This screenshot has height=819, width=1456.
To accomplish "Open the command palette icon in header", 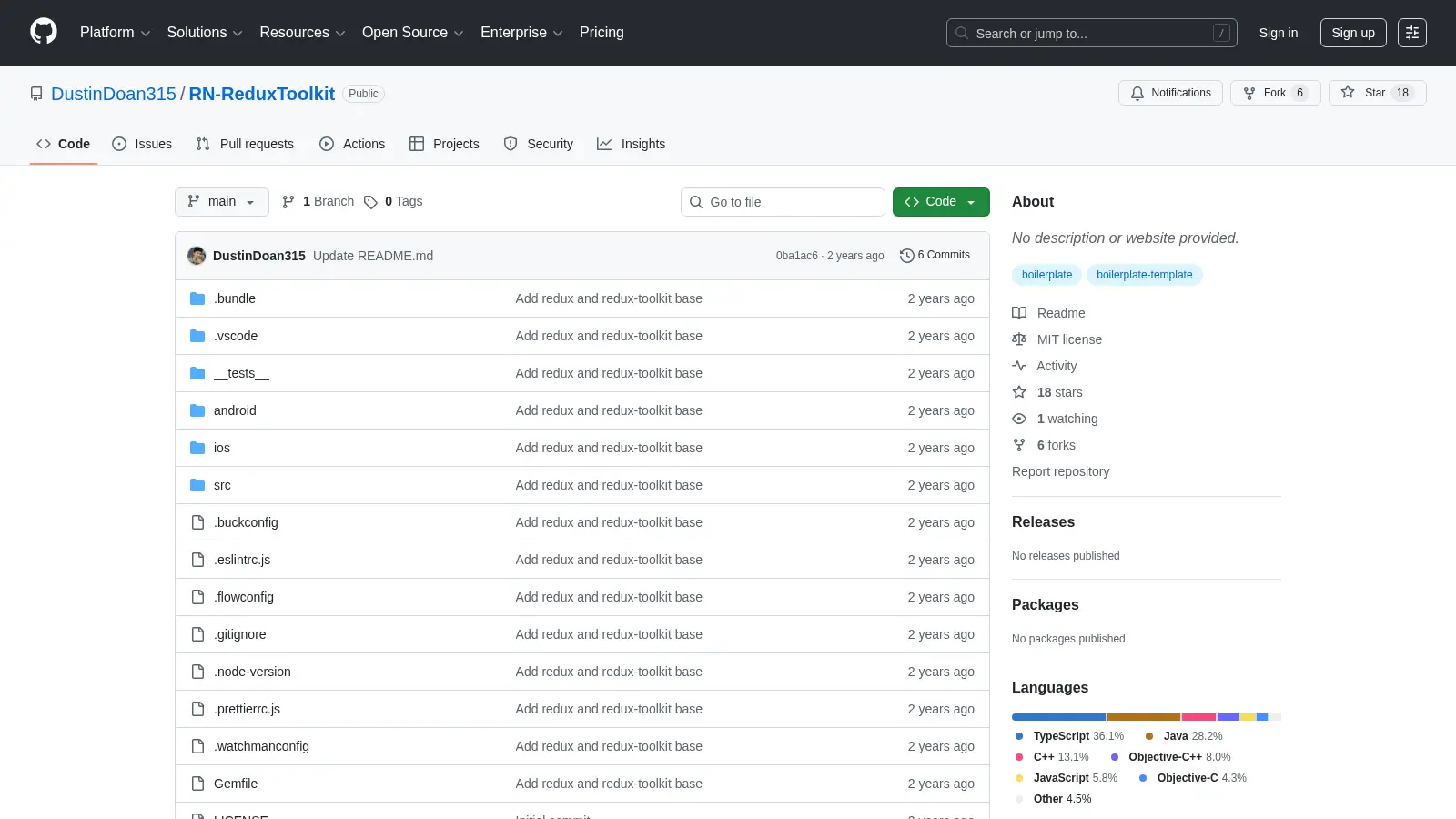I will tap(1412, 33).
